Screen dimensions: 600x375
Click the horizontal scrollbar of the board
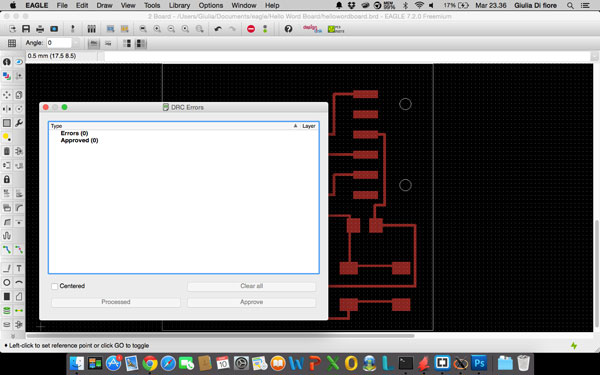coord(220,336)
